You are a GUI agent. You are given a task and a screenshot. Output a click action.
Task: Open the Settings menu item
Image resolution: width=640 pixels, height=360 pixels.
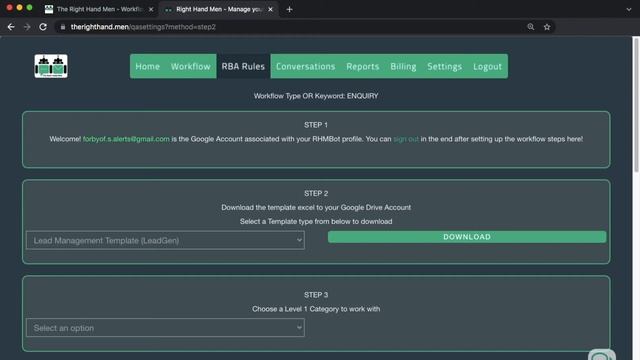444,66
